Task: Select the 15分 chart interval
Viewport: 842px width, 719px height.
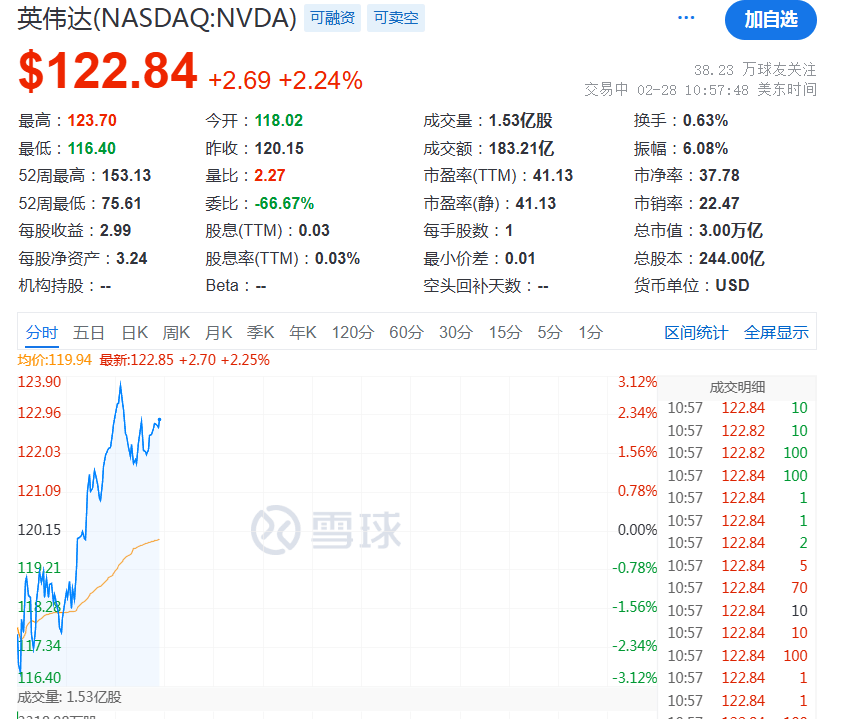Action: click(505, 332)
